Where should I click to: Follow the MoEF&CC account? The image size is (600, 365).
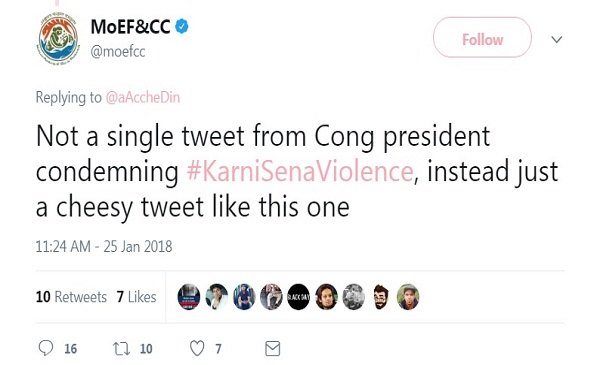pyautogui.click(x=482, y=37)
